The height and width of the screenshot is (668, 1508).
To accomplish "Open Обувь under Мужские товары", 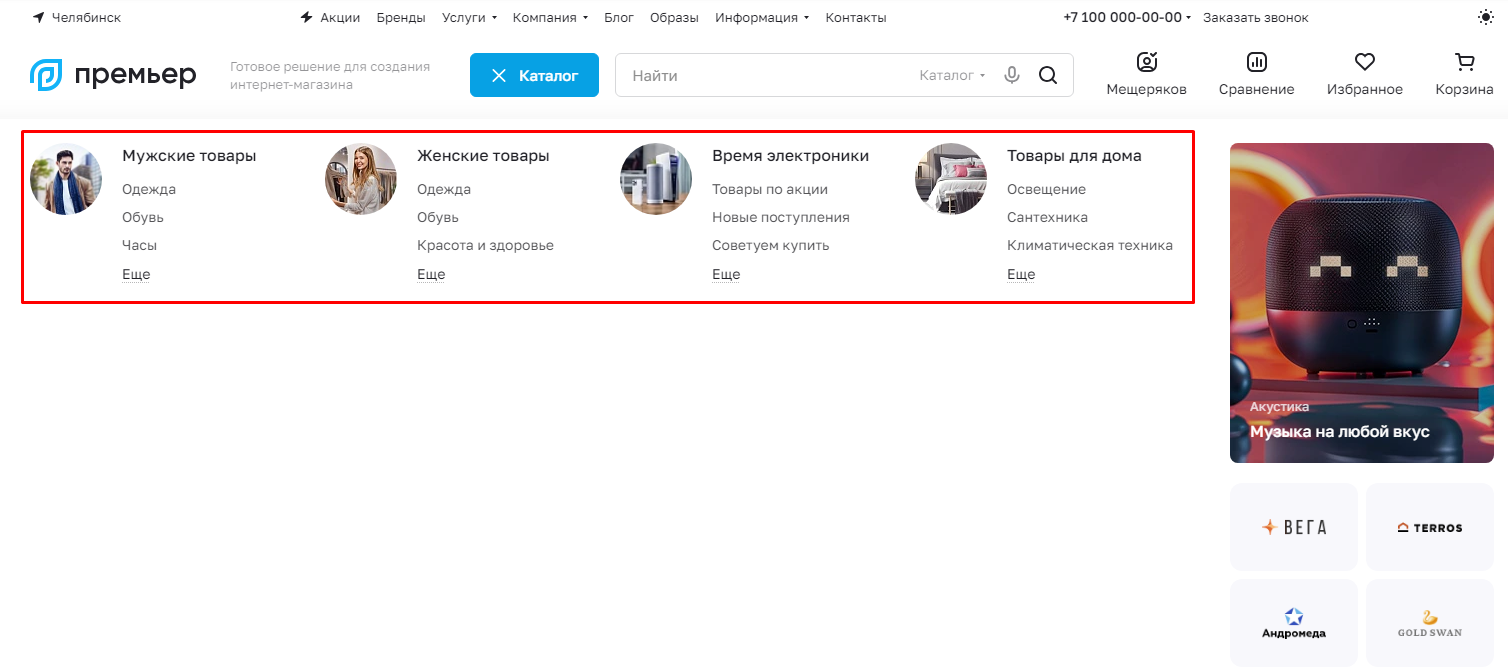I will pyautogui.click(x=143, y=217).
